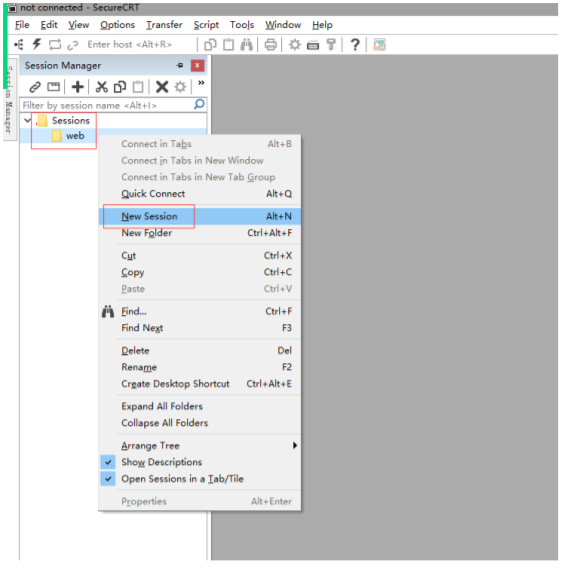
Task: Open the Session Manager toolbar icon
Action: point(19,45)
